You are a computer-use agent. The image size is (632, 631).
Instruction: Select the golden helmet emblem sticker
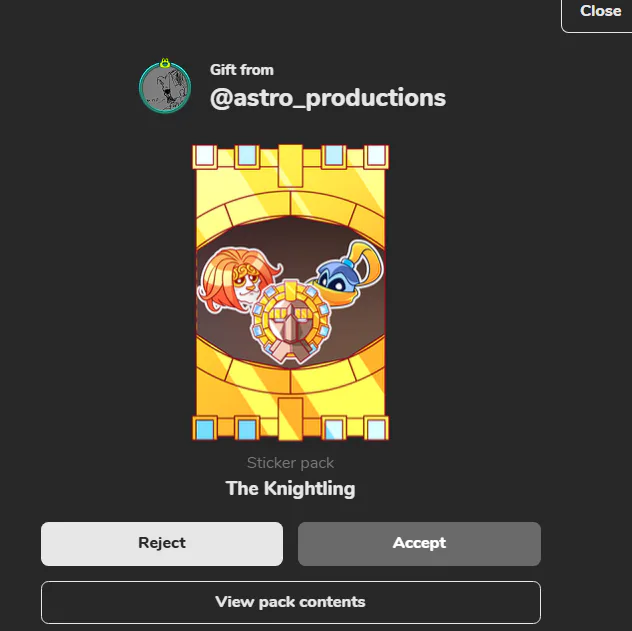291,321
